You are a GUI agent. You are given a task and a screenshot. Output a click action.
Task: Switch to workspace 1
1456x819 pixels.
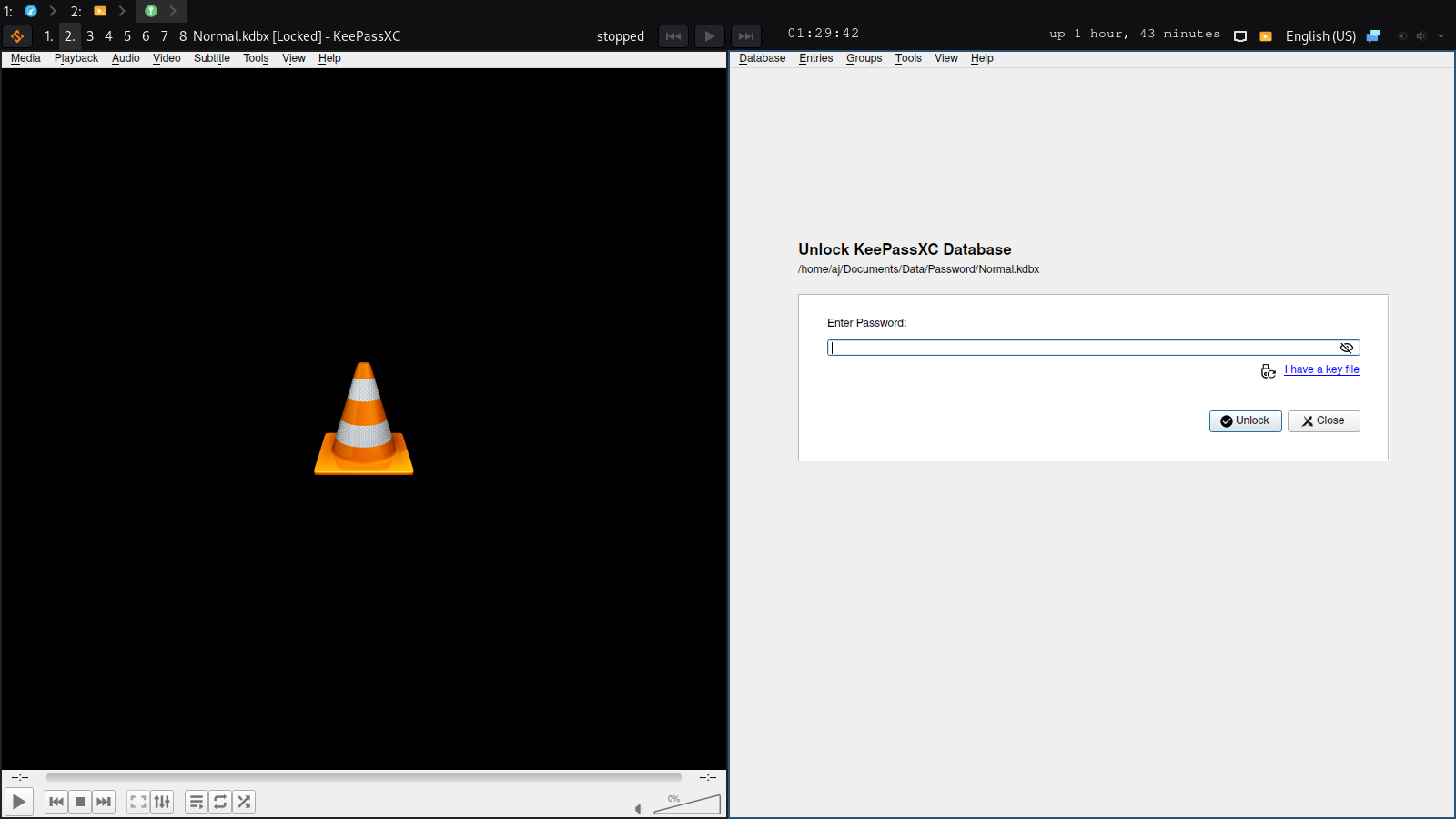coord(48,36)
